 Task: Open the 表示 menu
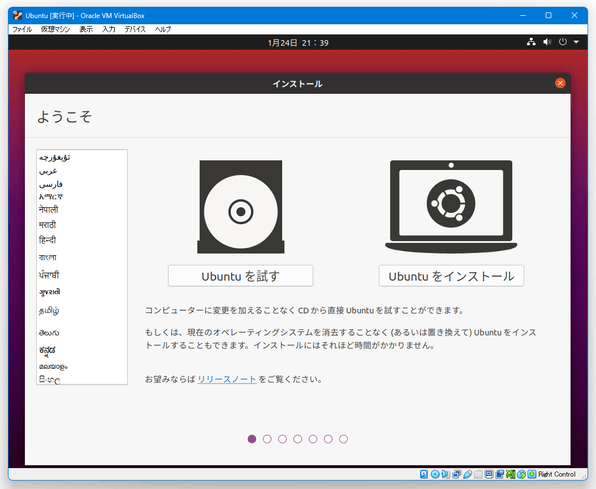coord(86,29)
